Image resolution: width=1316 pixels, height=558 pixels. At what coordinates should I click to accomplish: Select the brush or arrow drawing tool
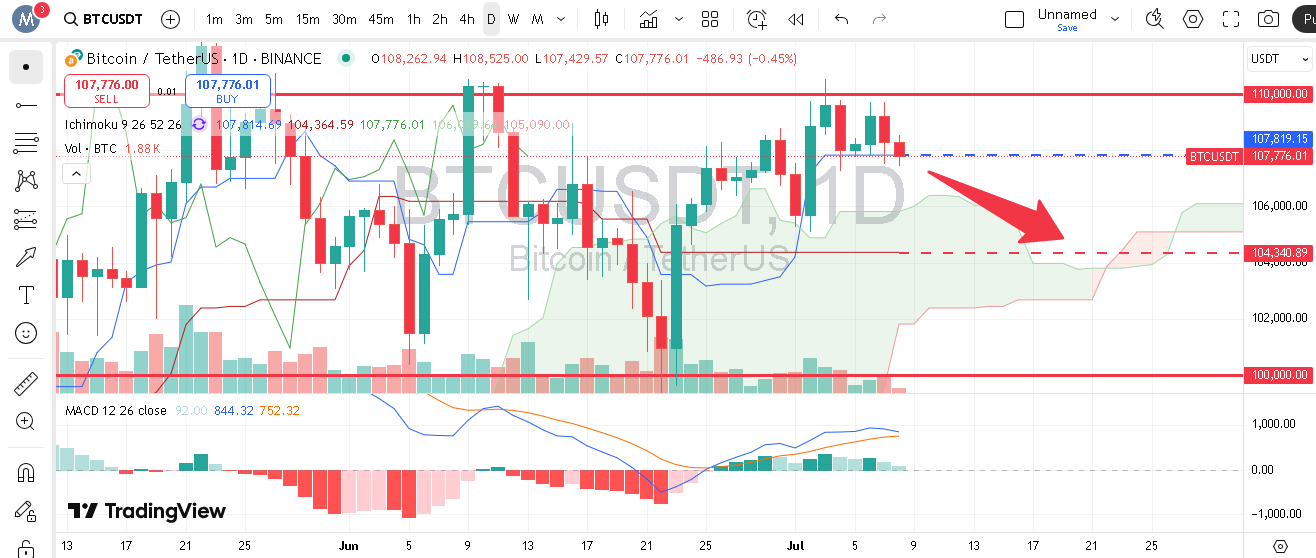click(26, 257)
